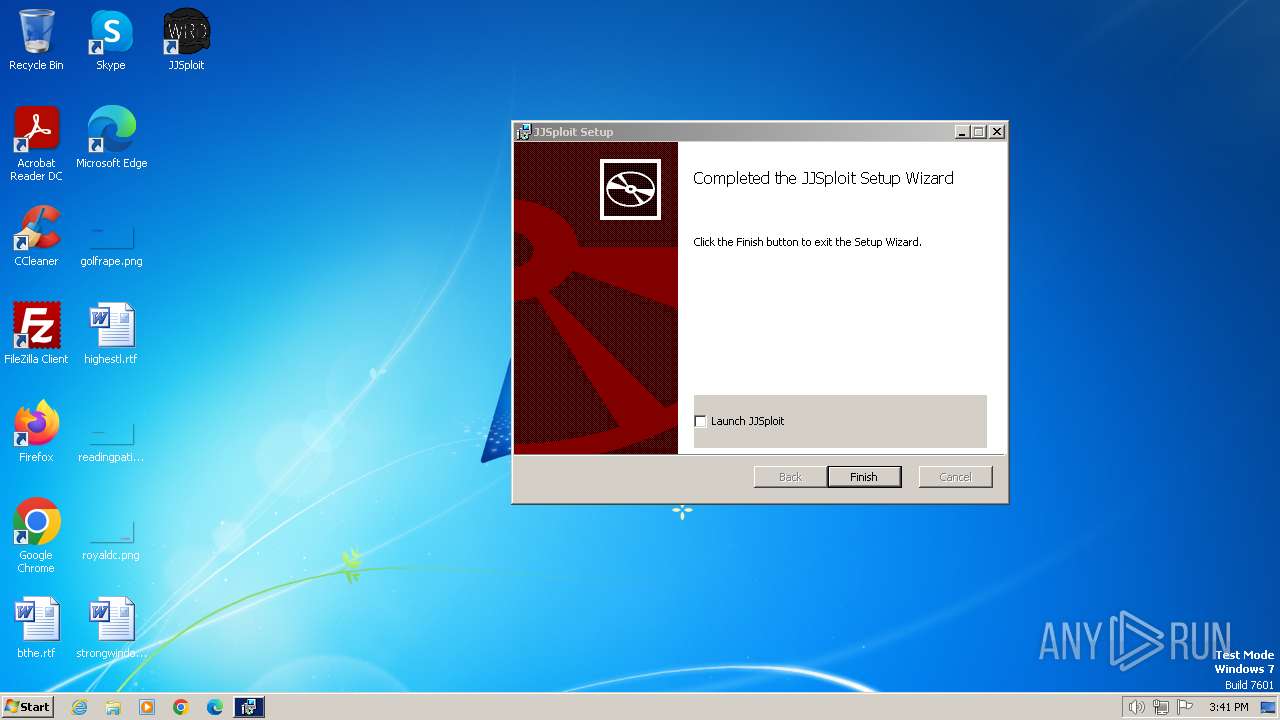Image resolution: width=1280 pixels, height=720 pixels.
Task: Select the Skype desktop shortcut
Action: coord(111,40)
